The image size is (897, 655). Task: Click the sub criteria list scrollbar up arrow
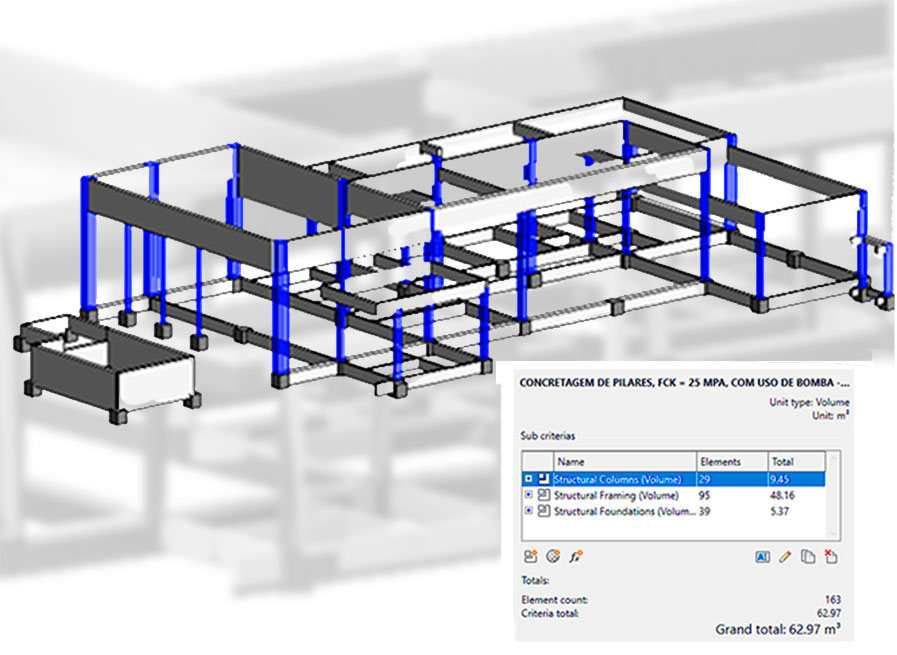click(834, 460)
